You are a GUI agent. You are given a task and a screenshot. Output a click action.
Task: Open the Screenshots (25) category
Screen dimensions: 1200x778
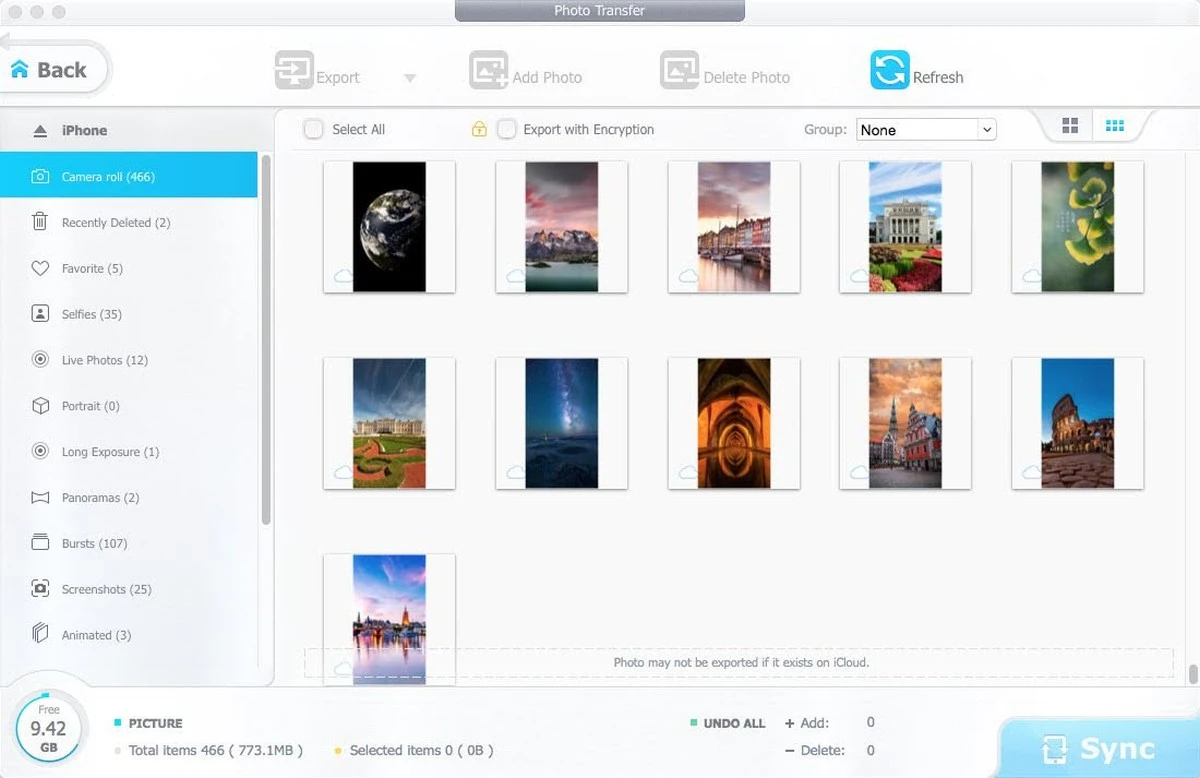pyautogui.click(x=106, y=589)
